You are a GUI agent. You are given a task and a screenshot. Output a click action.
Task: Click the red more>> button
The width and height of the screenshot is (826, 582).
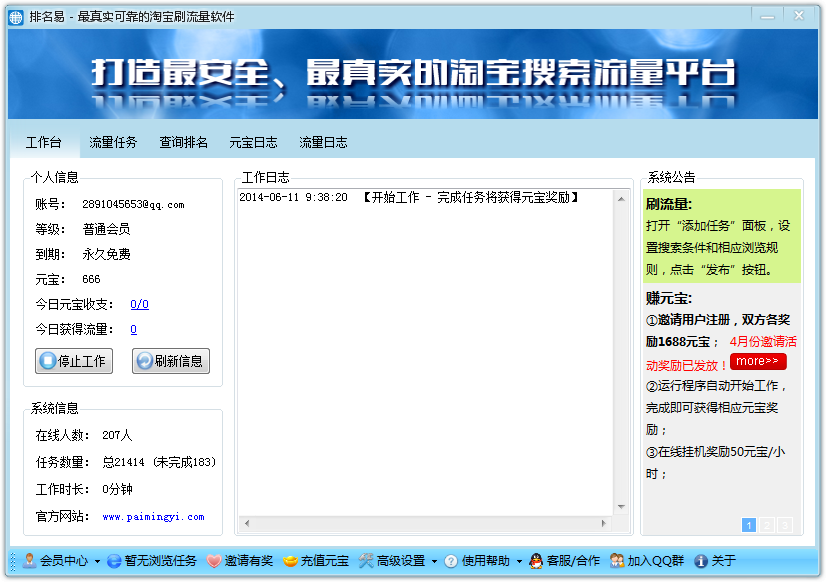coord(758,361)
